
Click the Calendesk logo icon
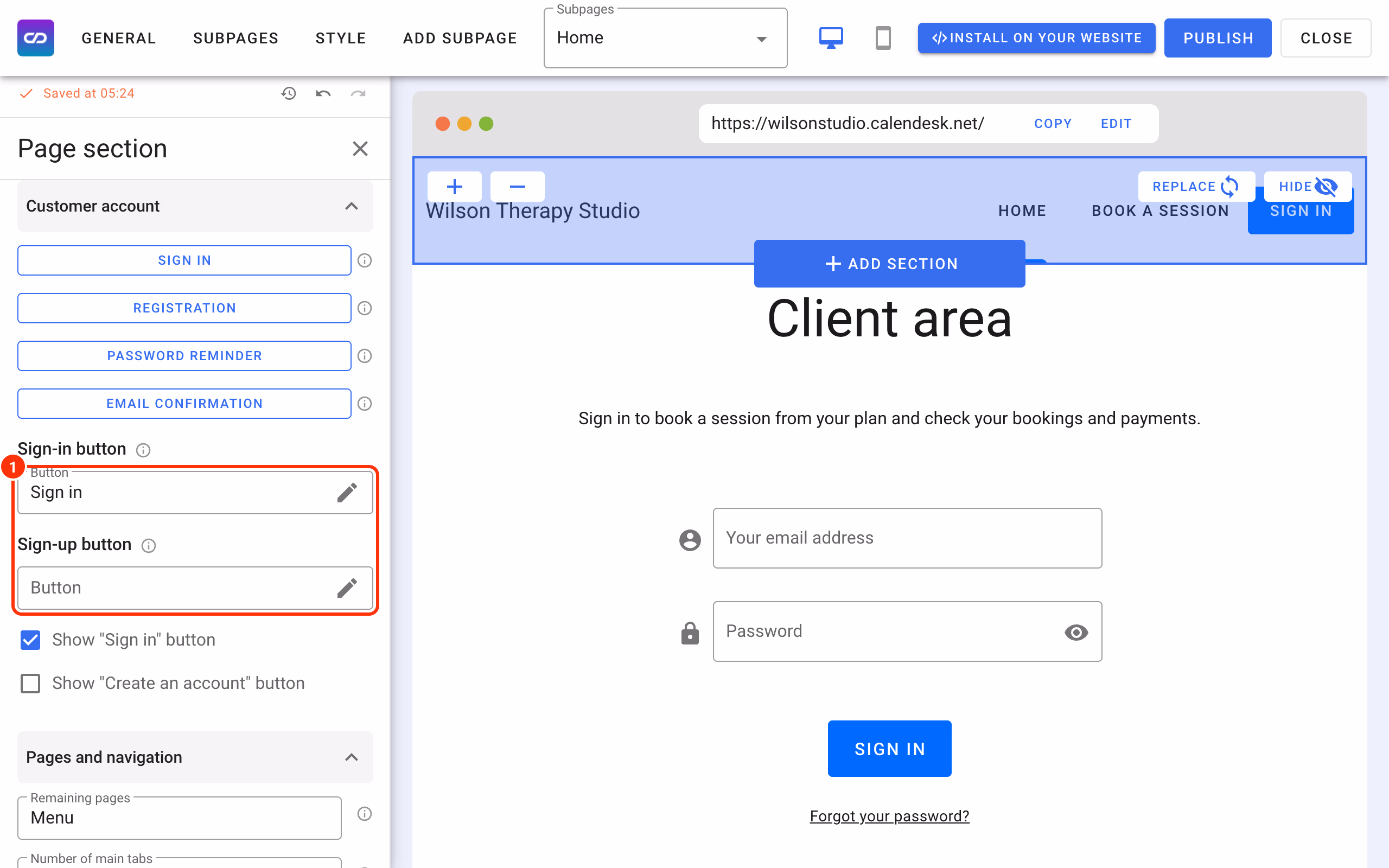(36, 38)
